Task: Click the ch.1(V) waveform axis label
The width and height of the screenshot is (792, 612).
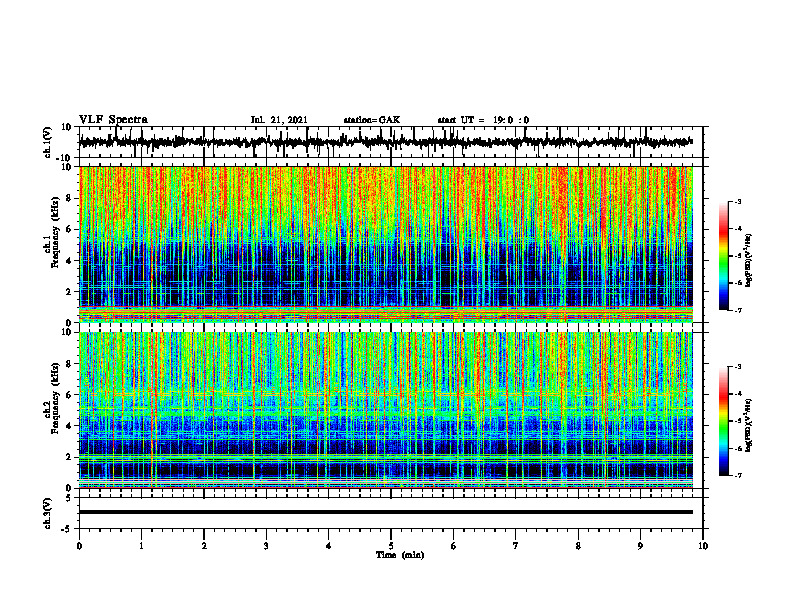Action: pos(48,142)
